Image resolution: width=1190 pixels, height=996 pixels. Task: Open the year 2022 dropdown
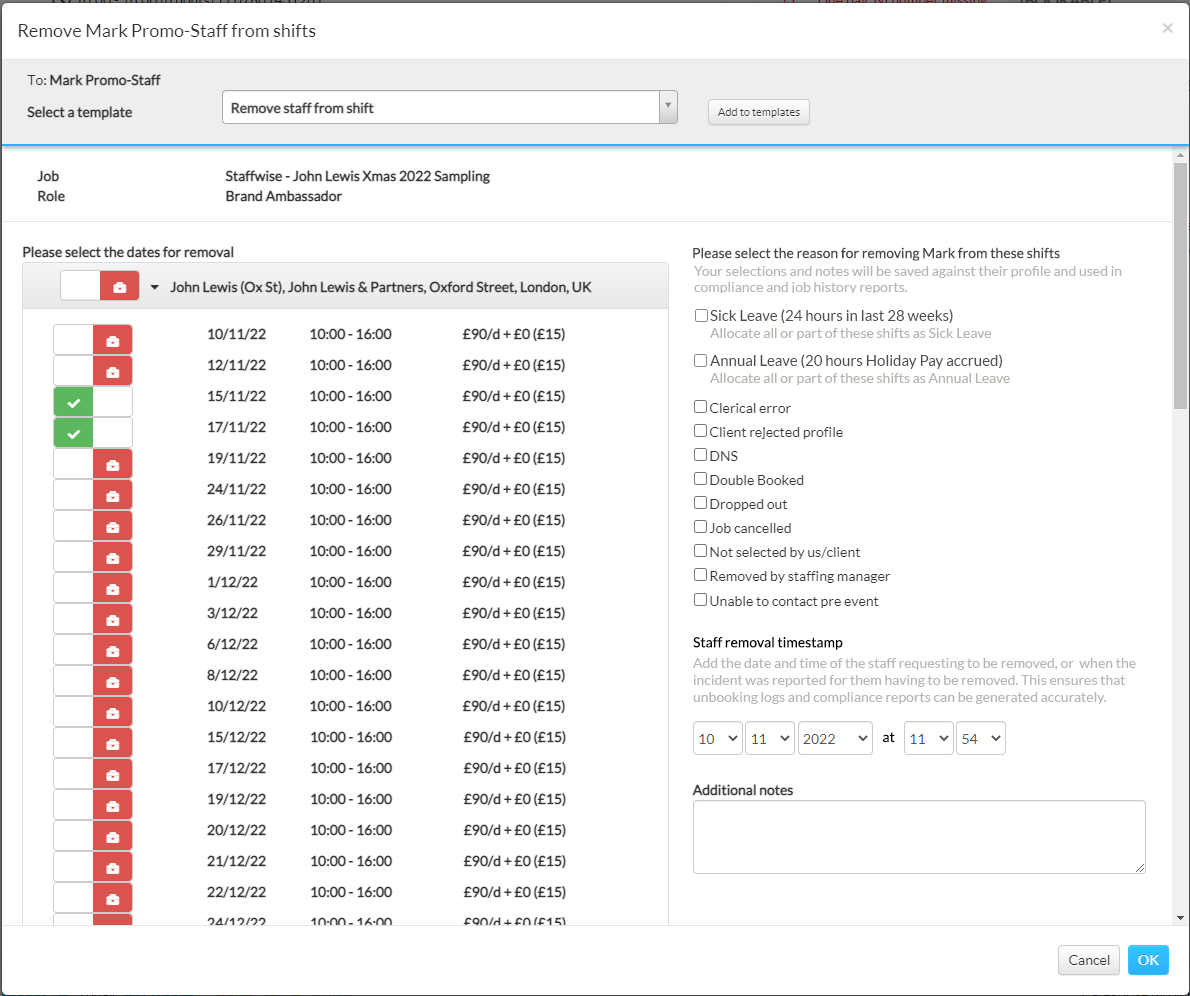click(x=835, y=739)
